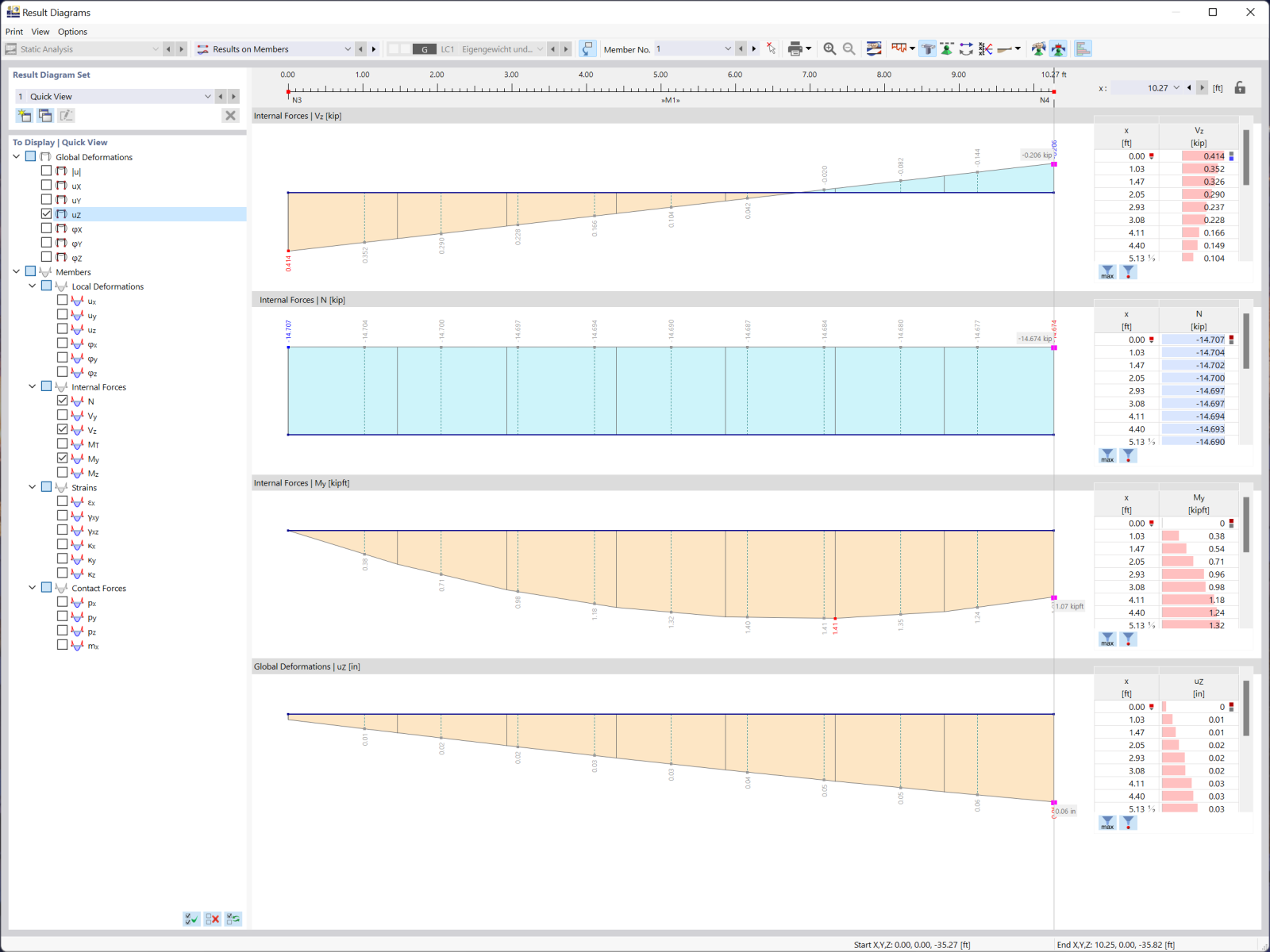The image size is (1270, 952).
Task: Enable the uY checkbox under Global Deformations
Action: [46, 199]
